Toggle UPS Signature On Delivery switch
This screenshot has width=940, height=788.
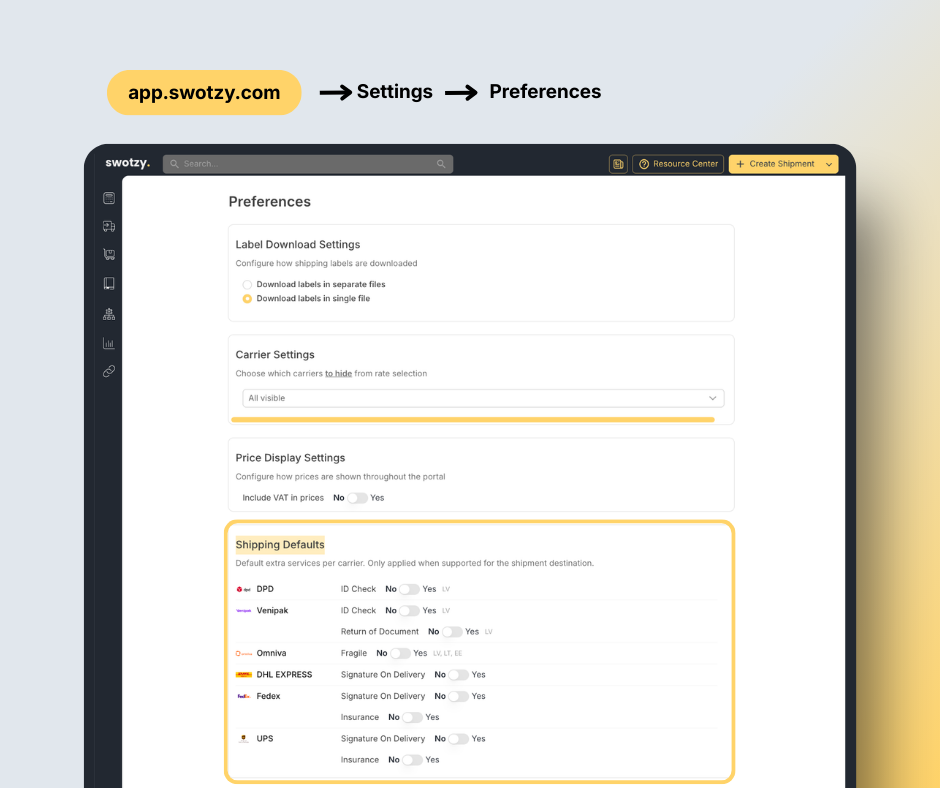[459, 739]
